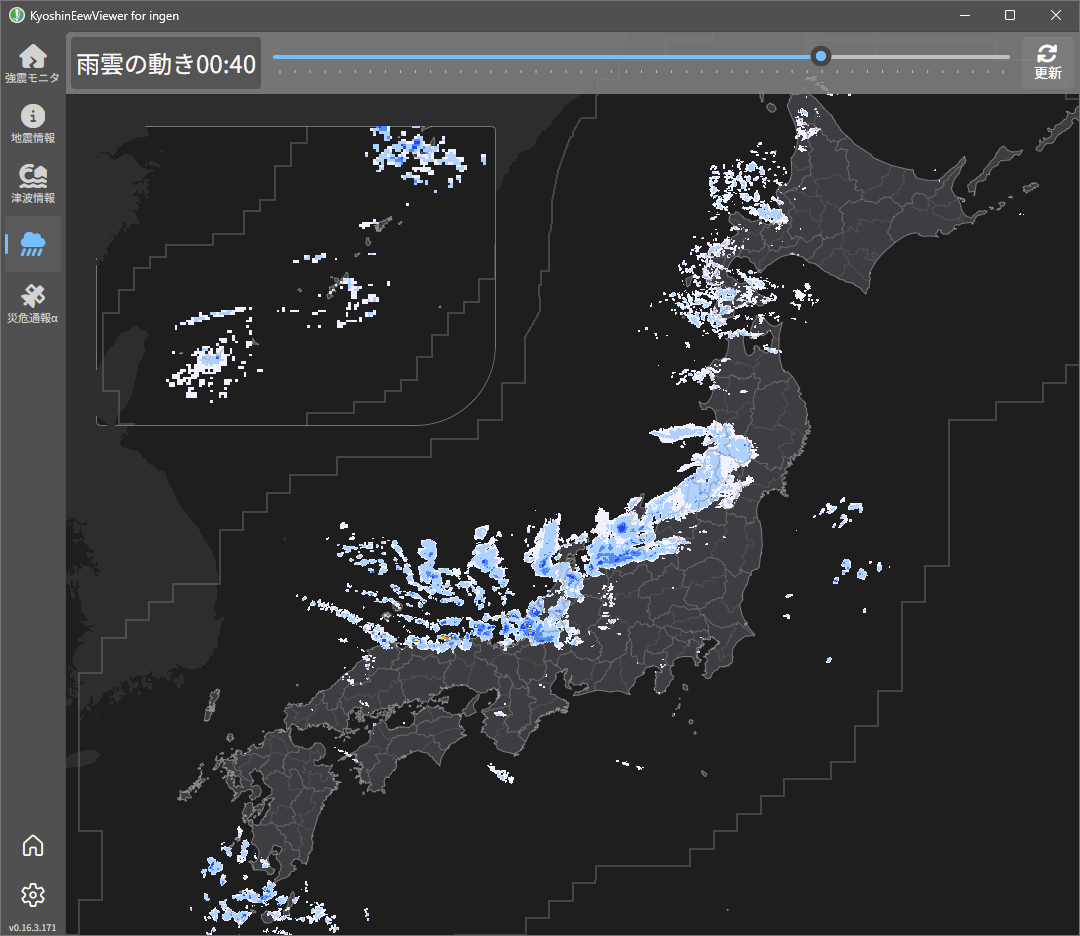Open the 津波情報 tsunami information view
This screenshot has height=936, width=1080.
coord(32,183)
